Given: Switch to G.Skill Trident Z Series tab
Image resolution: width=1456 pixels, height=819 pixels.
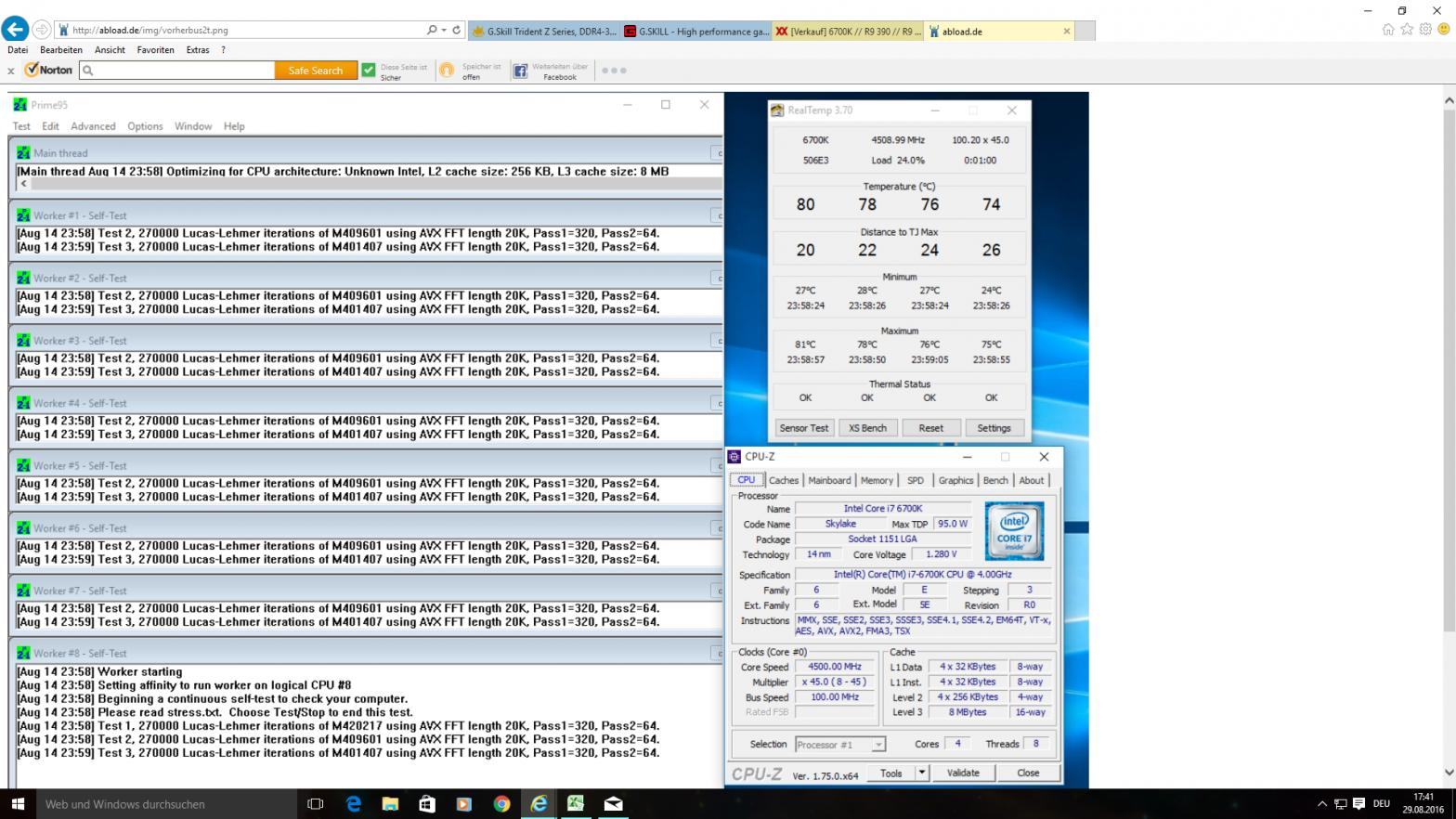Looking at the screenshot, I should [544, 31].
